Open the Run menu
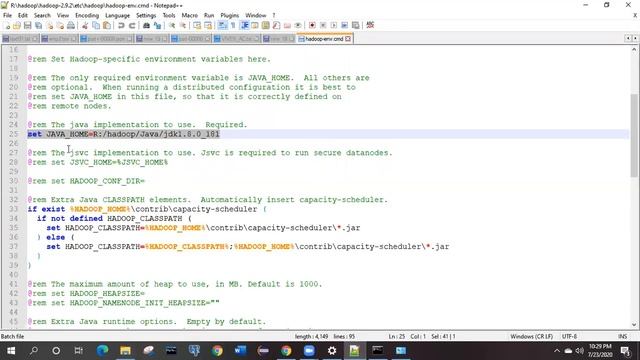This screenshot has height=360, width=640. (209, 15)
